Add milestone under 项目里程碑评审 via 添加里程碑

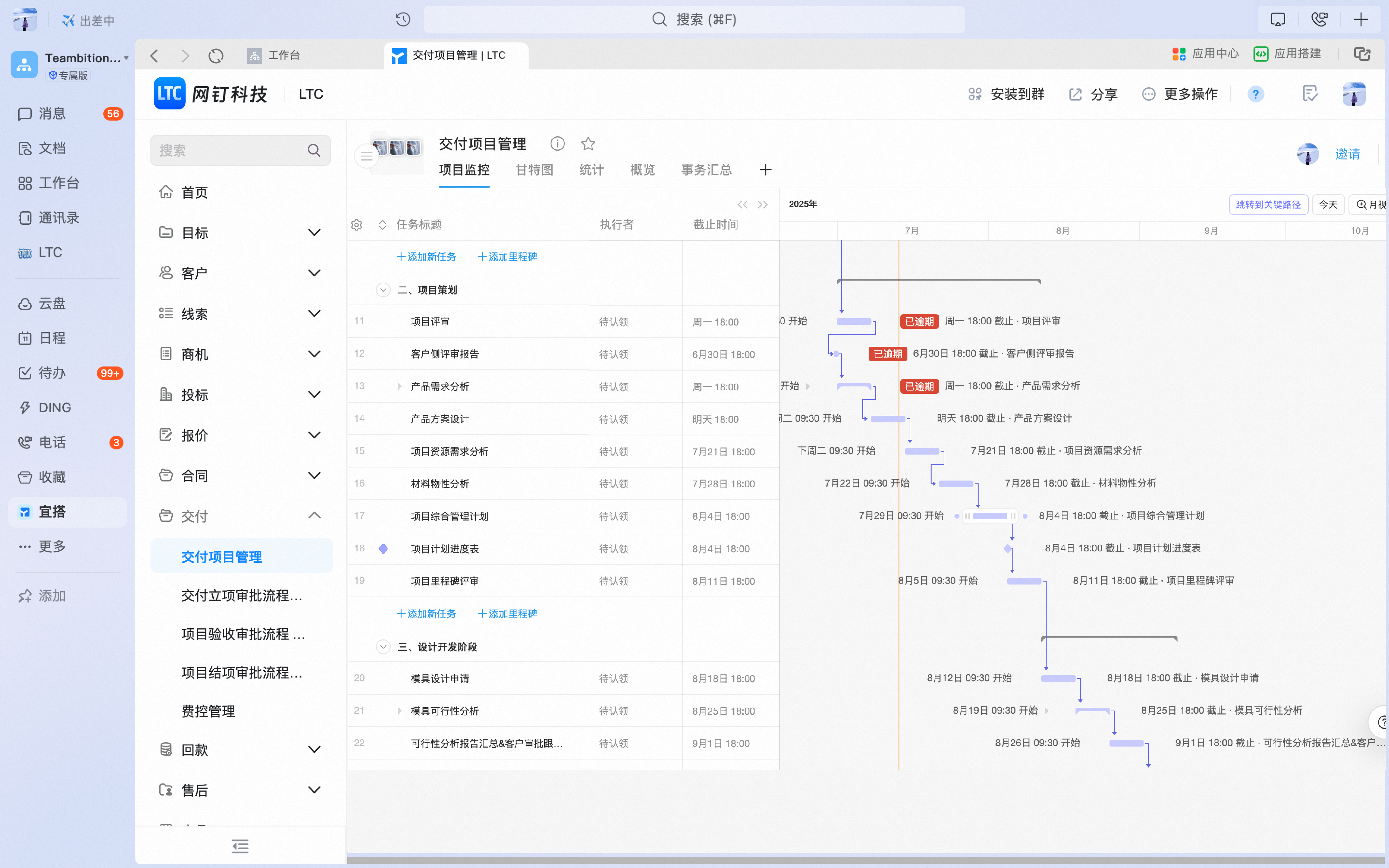point(507,614)
